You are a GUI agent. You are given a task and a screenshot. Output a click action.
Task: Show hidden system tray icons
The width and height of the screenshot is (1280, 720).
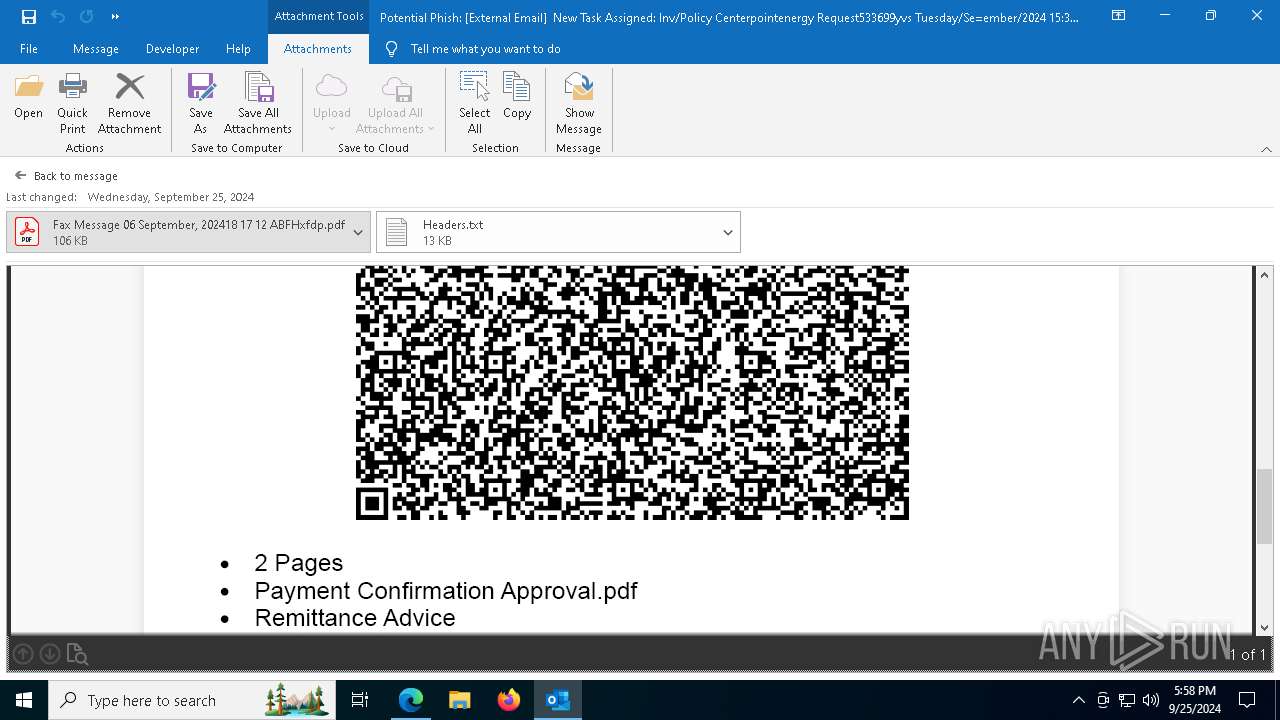tap(1078, 700)
